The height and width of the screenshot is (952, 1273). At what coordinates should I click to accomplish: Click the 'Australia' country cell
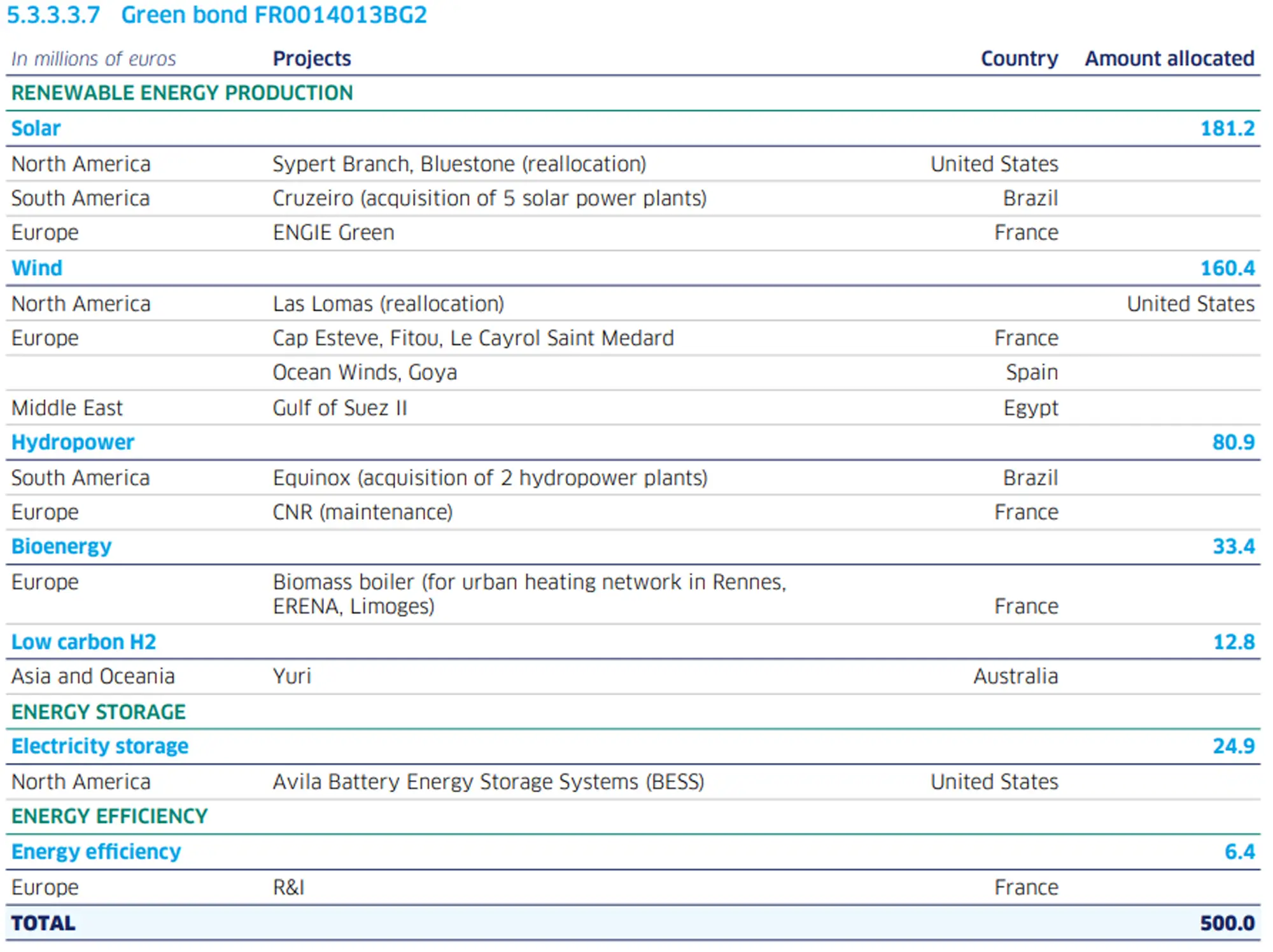(1016, 676)
